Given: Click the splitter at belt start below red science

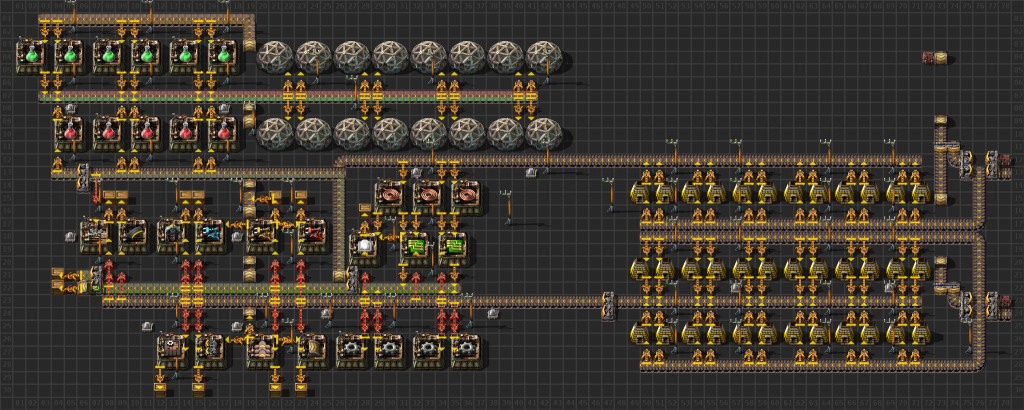Looking at the screenshot, I should pyautogui.click(x=83, y=178).
